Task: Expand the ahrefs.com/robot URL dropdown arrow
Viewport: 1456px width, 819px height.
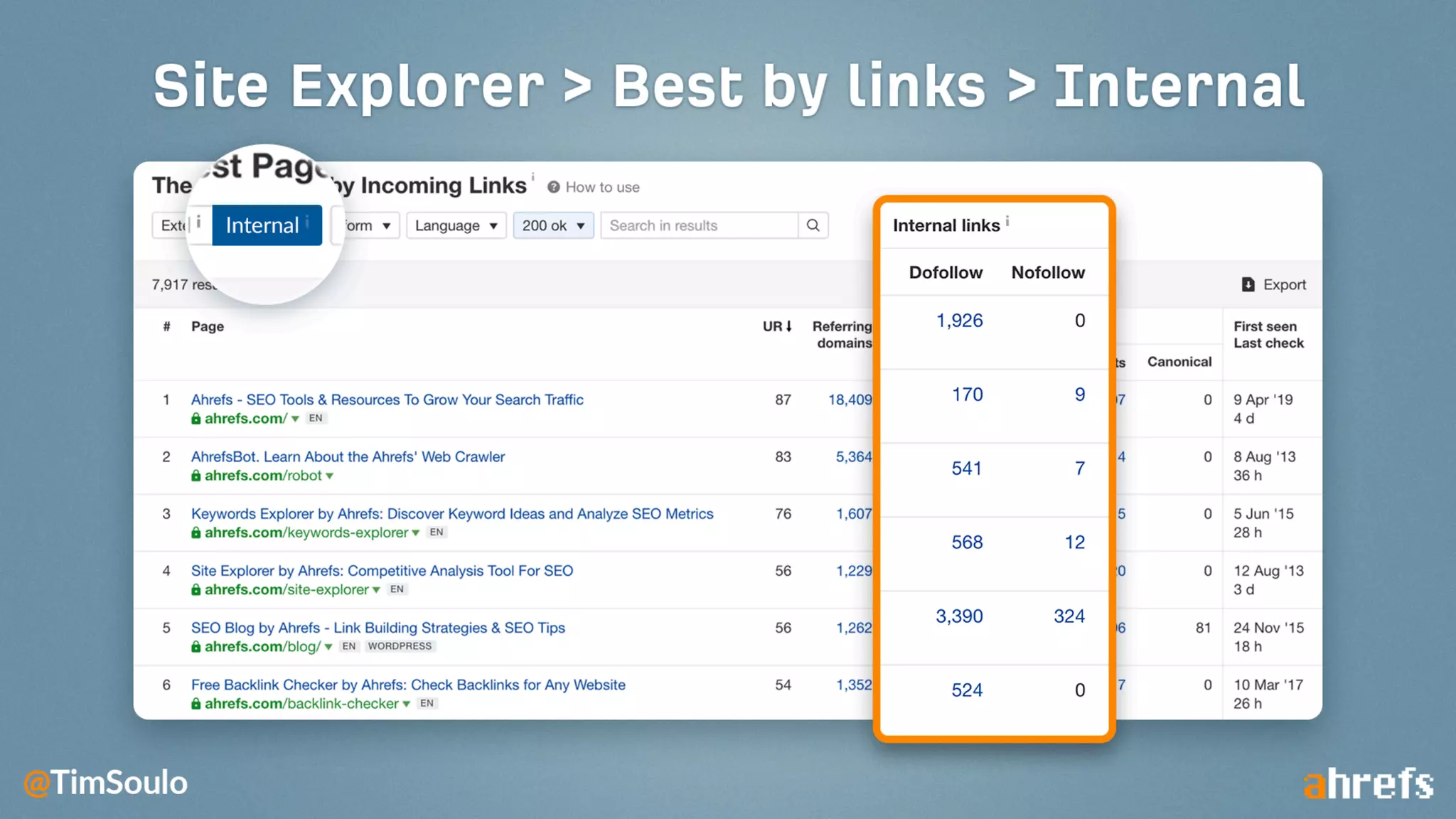Action: [330, 476]
